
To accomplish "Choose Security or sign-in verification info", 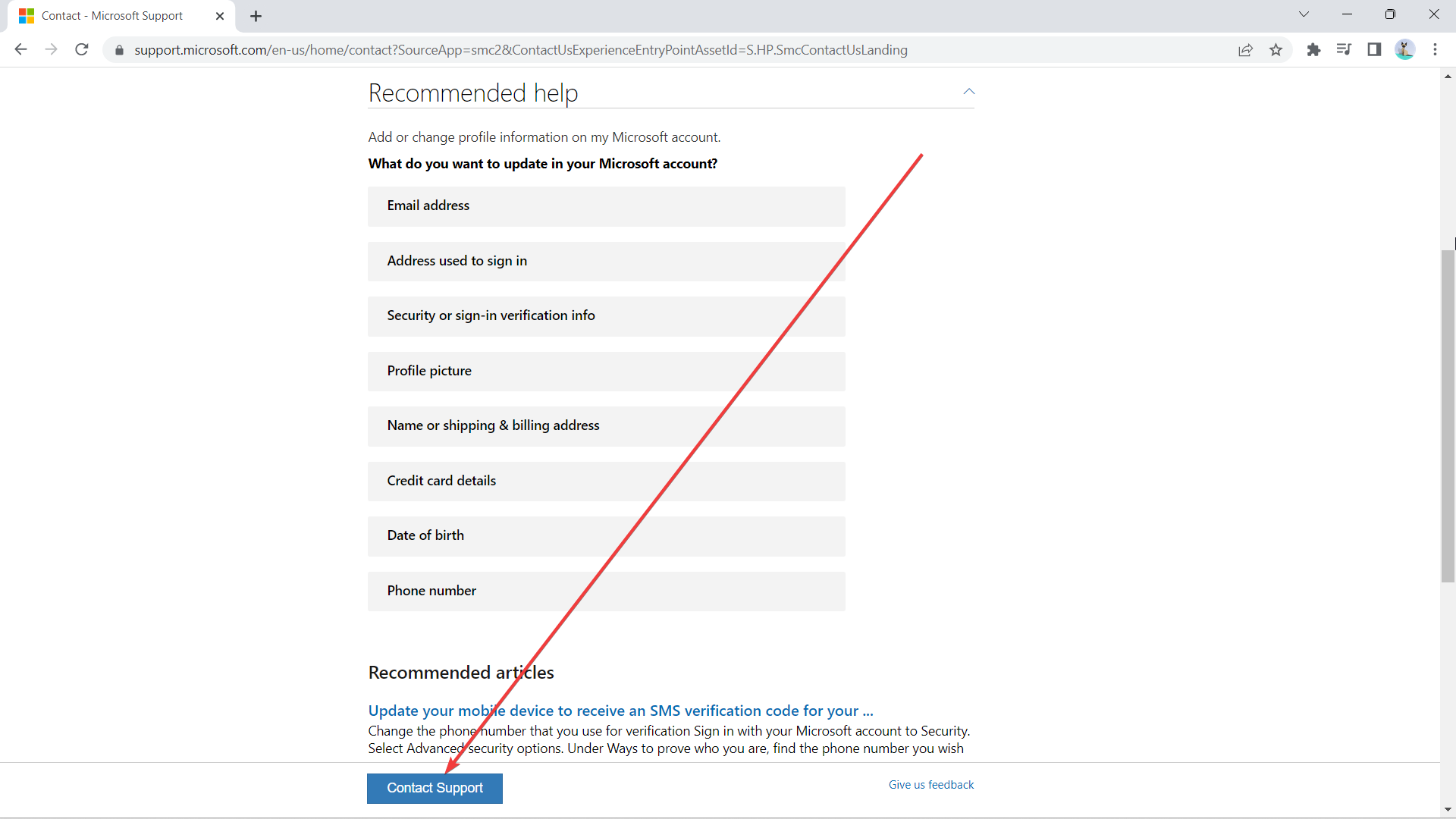I will (606, 316).
